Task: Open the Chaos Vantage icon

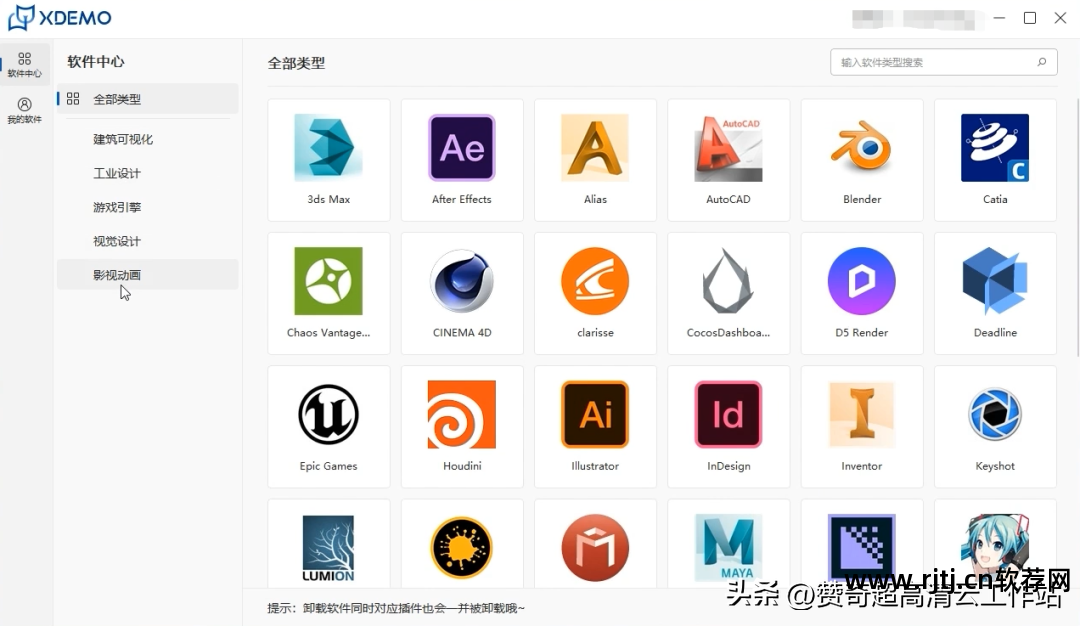Action: [328, 281]
